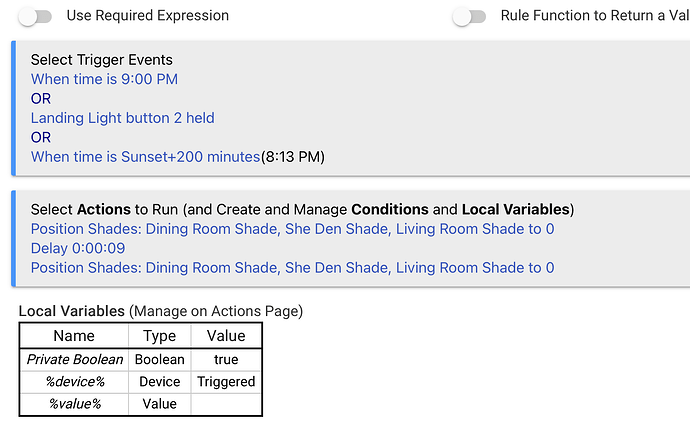Click the Type column header
This screenshot has height=439, width=690.
tap(159, 336)
